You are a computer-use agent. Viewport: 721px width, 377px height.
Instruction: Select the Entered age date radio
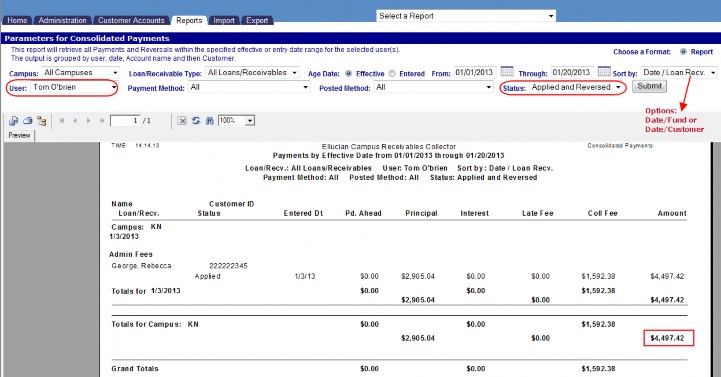pyautogui.click(x=392, y=74)
